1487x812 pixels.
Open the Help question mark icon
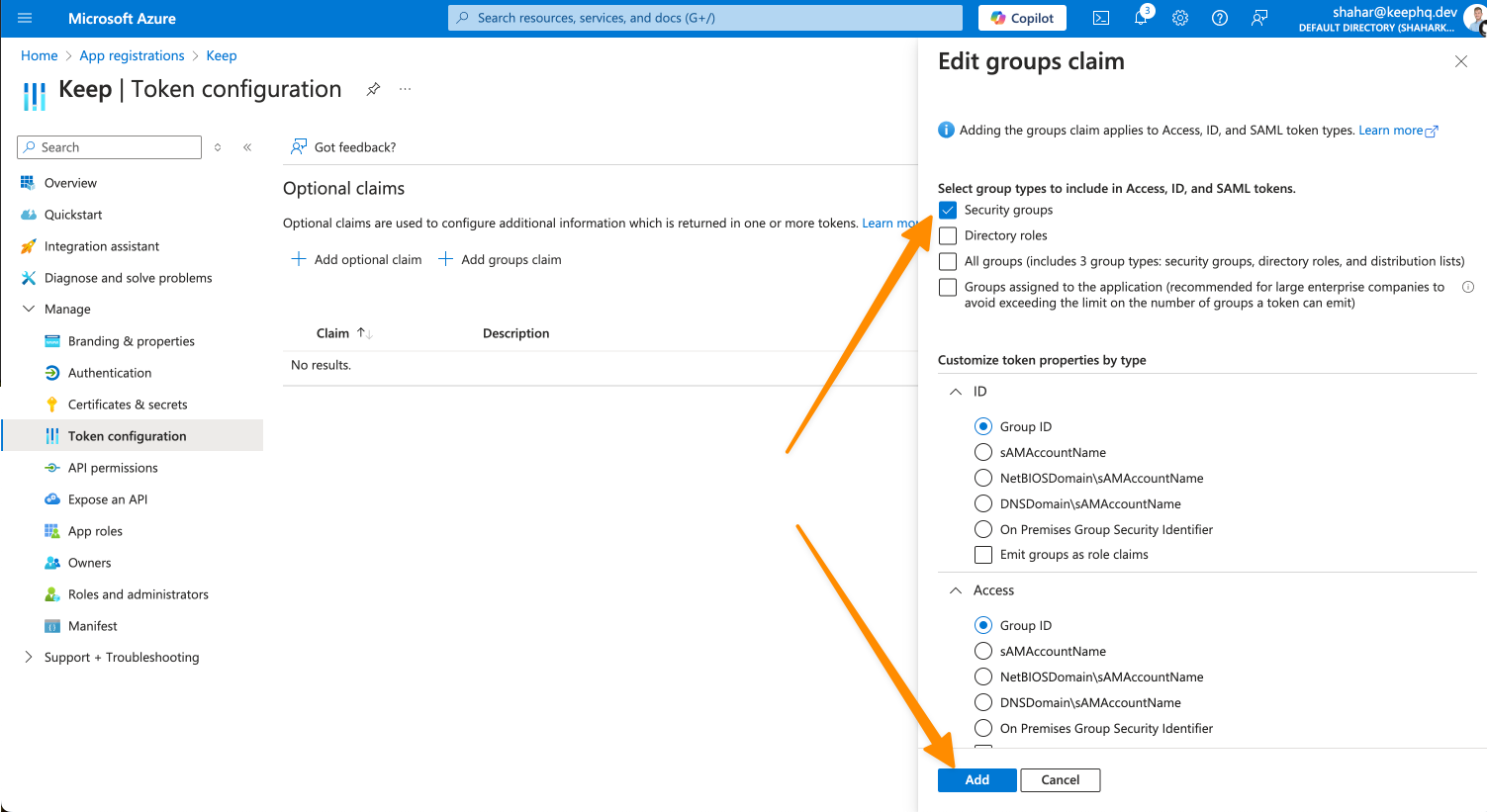[x=1220, y=18]
